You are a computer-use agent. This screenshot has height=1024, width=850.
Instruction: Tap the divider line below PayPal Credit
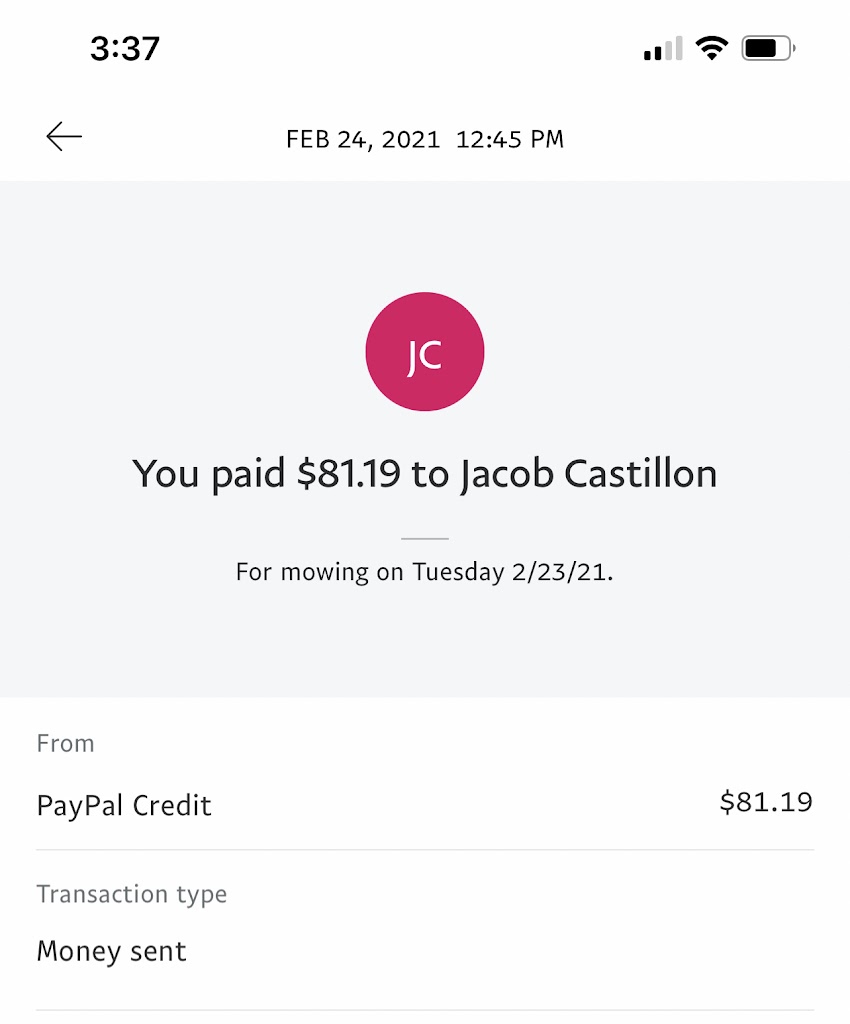pyautogui.click(x=425, y=850)
